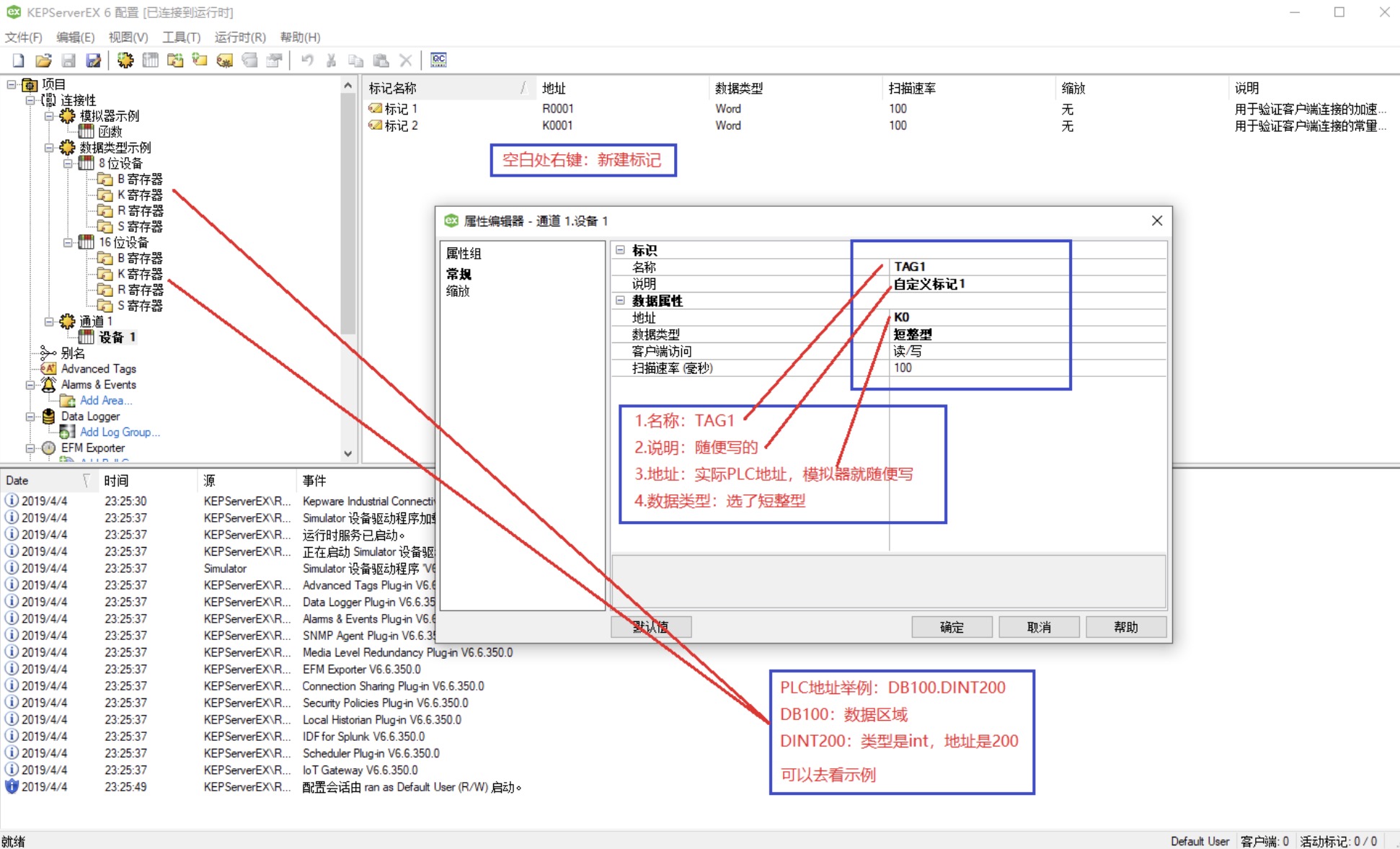Click the greyed bulk tag icon in toolbar
The height and width of the screenshot is (849, 1400).
point(249,61)
